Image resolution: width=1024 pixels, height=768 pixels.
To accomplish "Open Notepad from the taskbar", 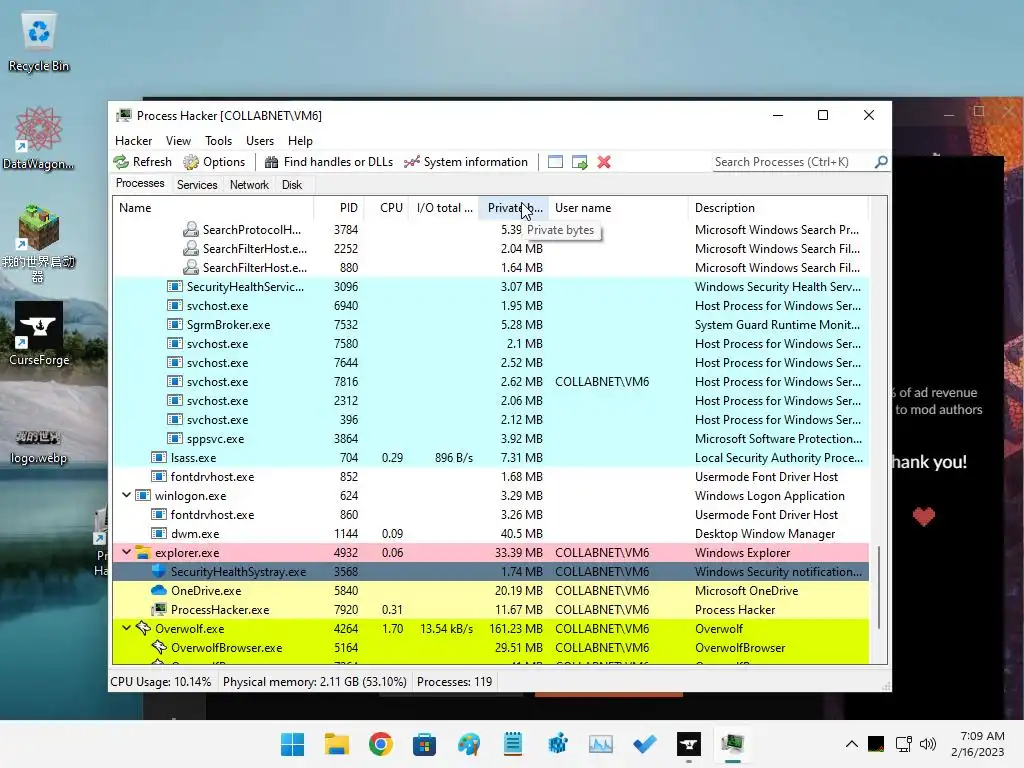I will click(513, 744).
